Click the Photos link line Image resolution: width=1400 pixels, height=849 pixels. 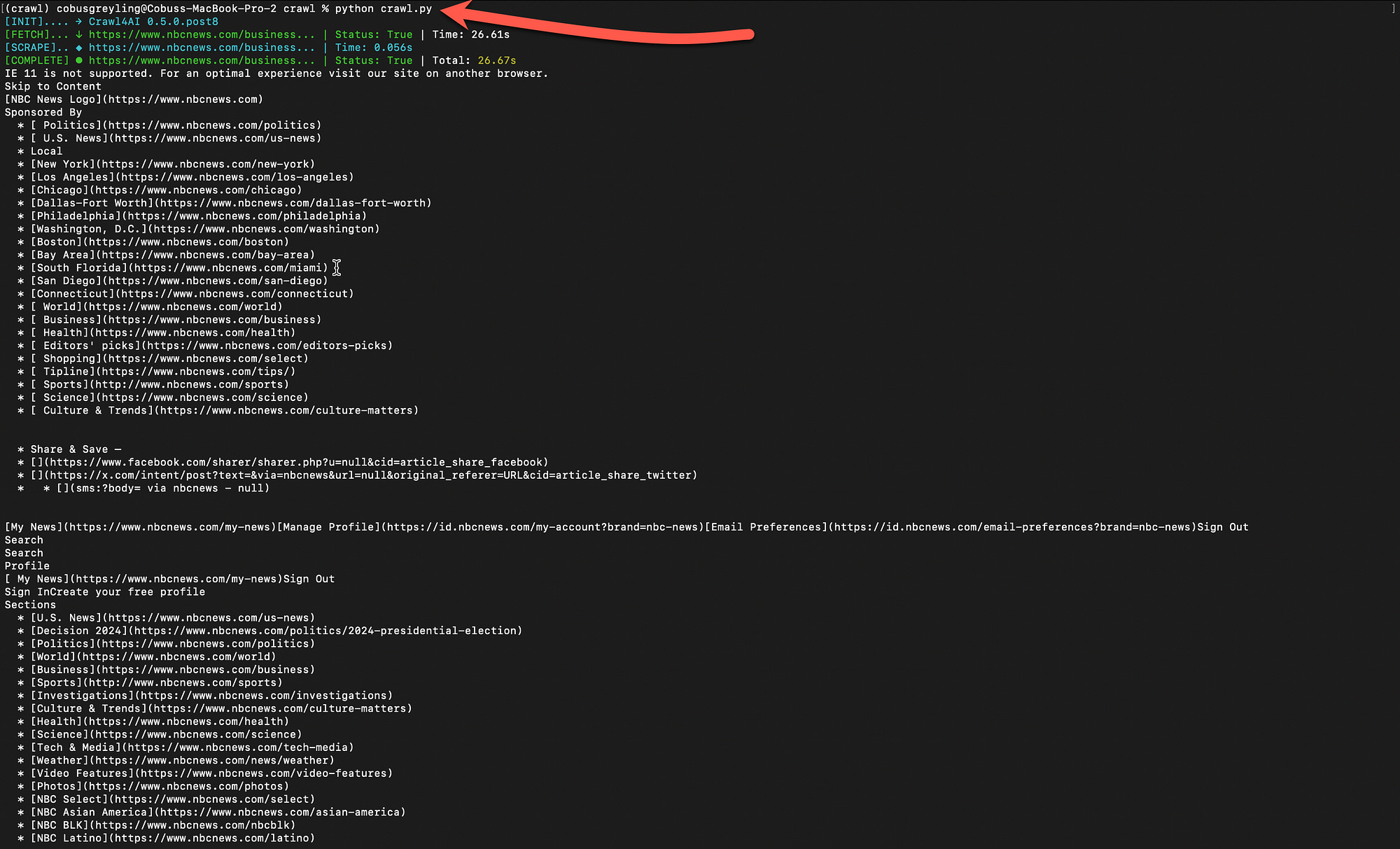coord(160,786)
